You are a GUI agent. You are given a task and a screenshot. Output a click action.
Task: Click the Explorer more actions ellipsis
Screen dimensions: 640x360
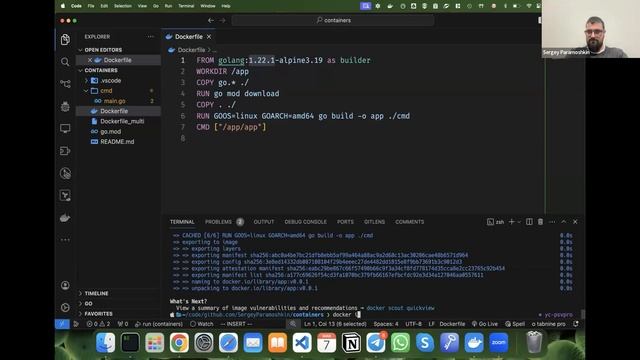pyautogui.click(x=151, y=37)
